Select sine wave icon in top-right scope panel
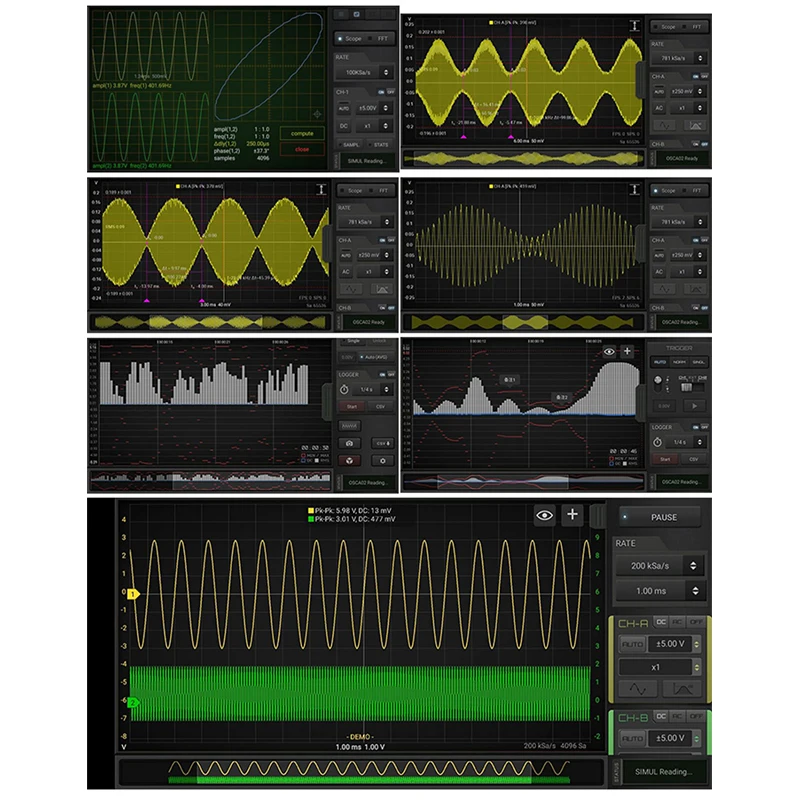The height and width of the screenshot is (800, 800). (664, 125)
